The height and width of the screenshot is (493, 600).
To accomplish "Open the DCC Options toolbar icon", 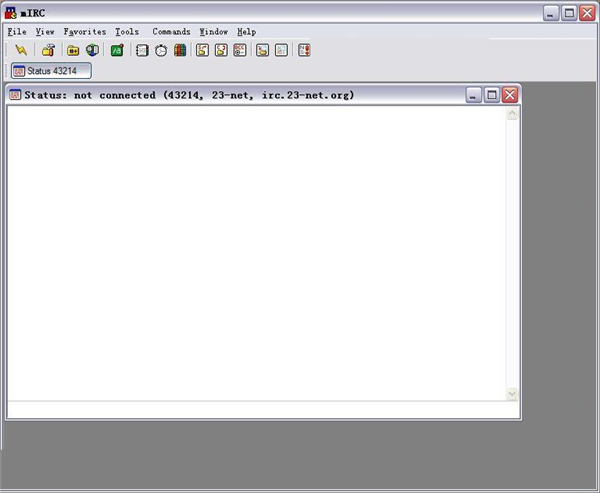I will tap(240, 50).
